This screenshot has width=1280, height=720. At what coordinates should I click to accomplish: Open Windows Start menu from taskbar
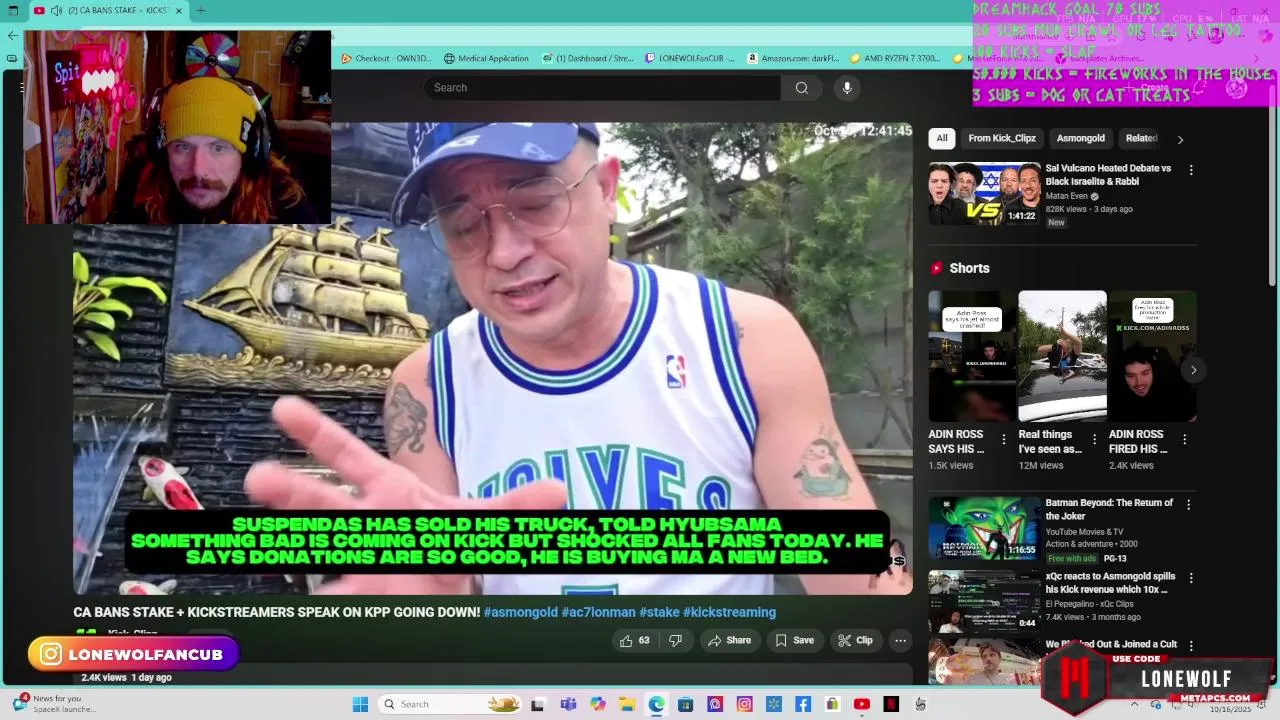(x=360, y=704)
